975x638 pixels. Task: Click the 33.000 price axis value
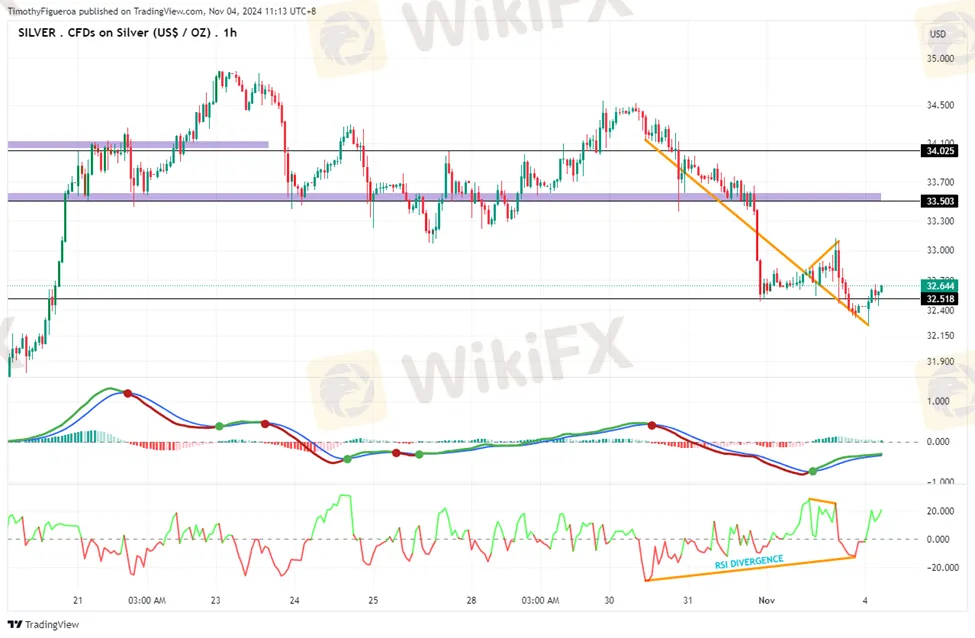click(x=940, y=250)
